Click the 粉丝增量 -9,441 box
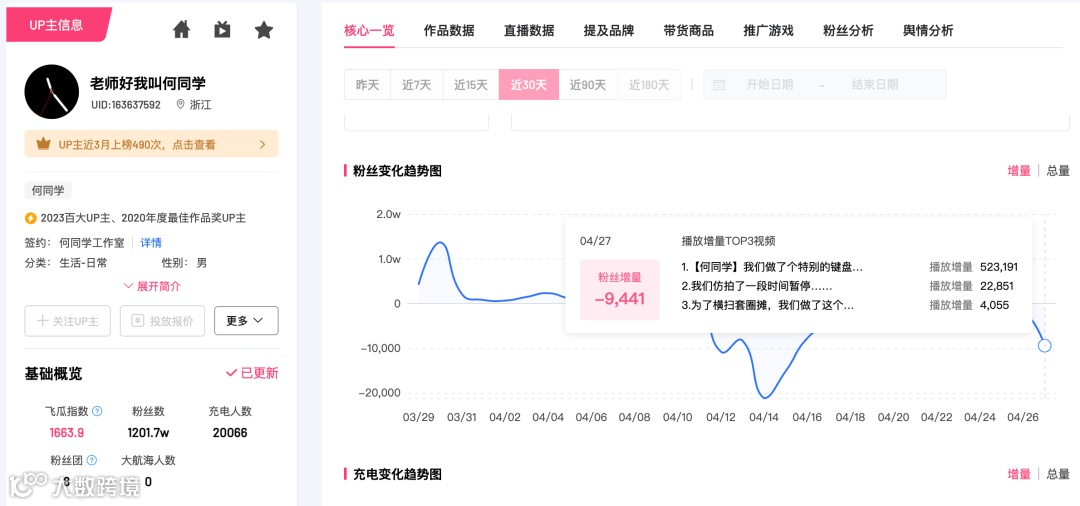Viewport: 1080px width, 506px height. pyautogui.click(x=619, y=290)
